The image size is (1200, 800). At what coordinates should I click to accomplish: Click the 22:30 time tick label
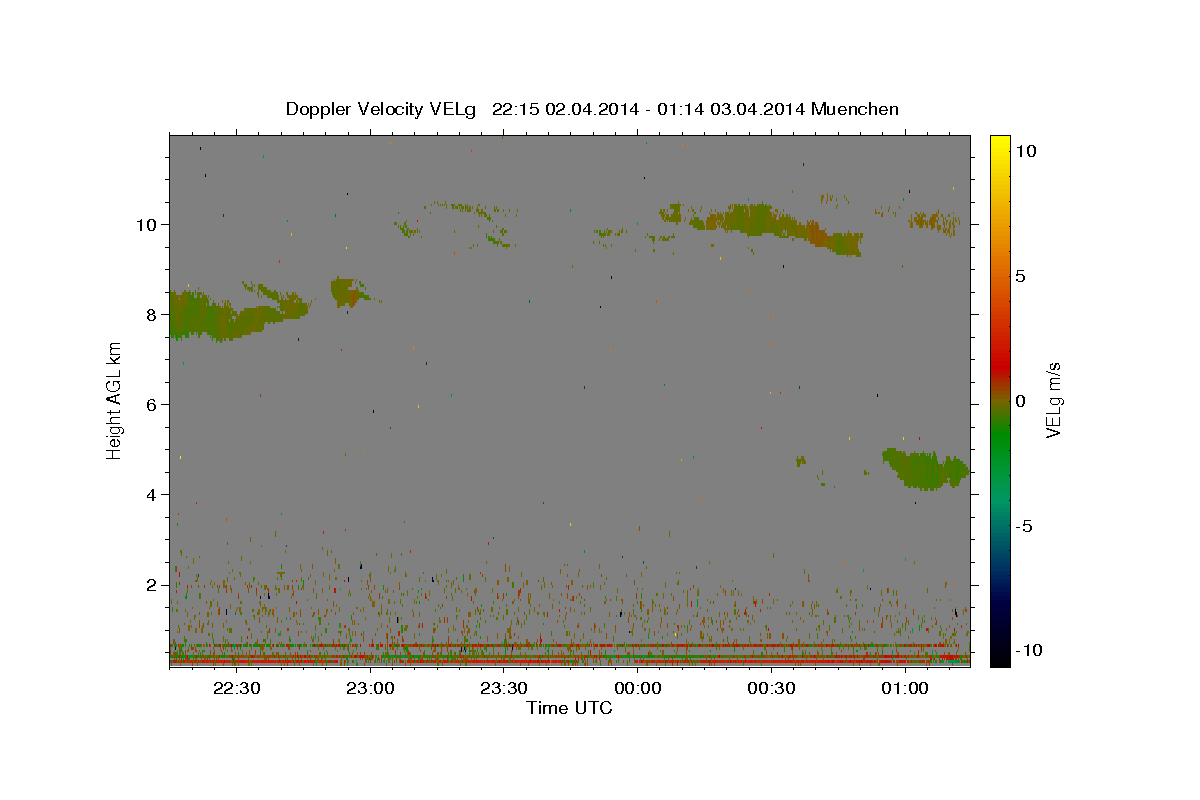coord(236,689)
